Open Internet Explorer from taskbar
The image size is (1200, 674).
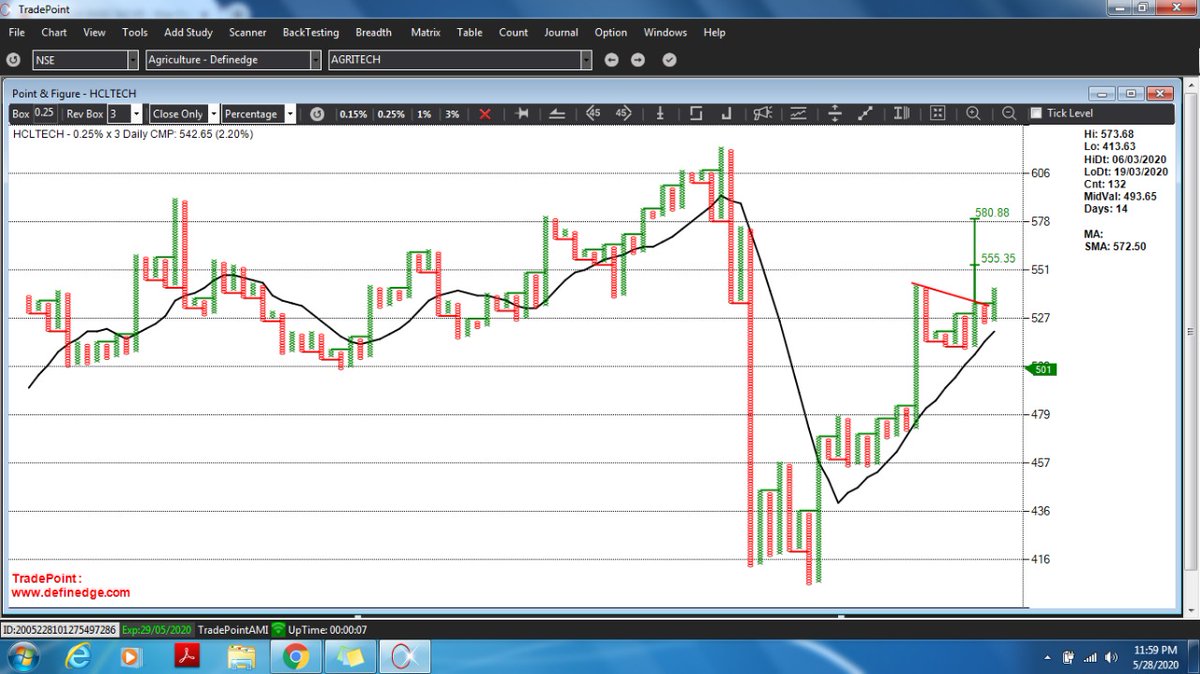[x=79, y=657]
